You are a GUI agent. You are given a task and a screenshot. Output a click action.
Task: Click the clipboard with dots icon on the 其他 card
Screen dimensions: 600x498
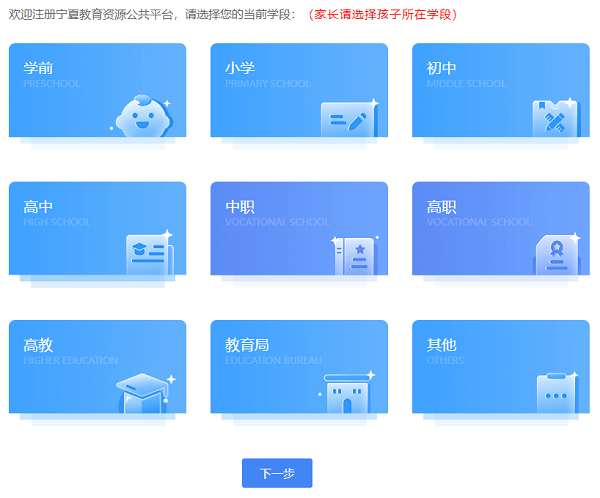(557, 393)
